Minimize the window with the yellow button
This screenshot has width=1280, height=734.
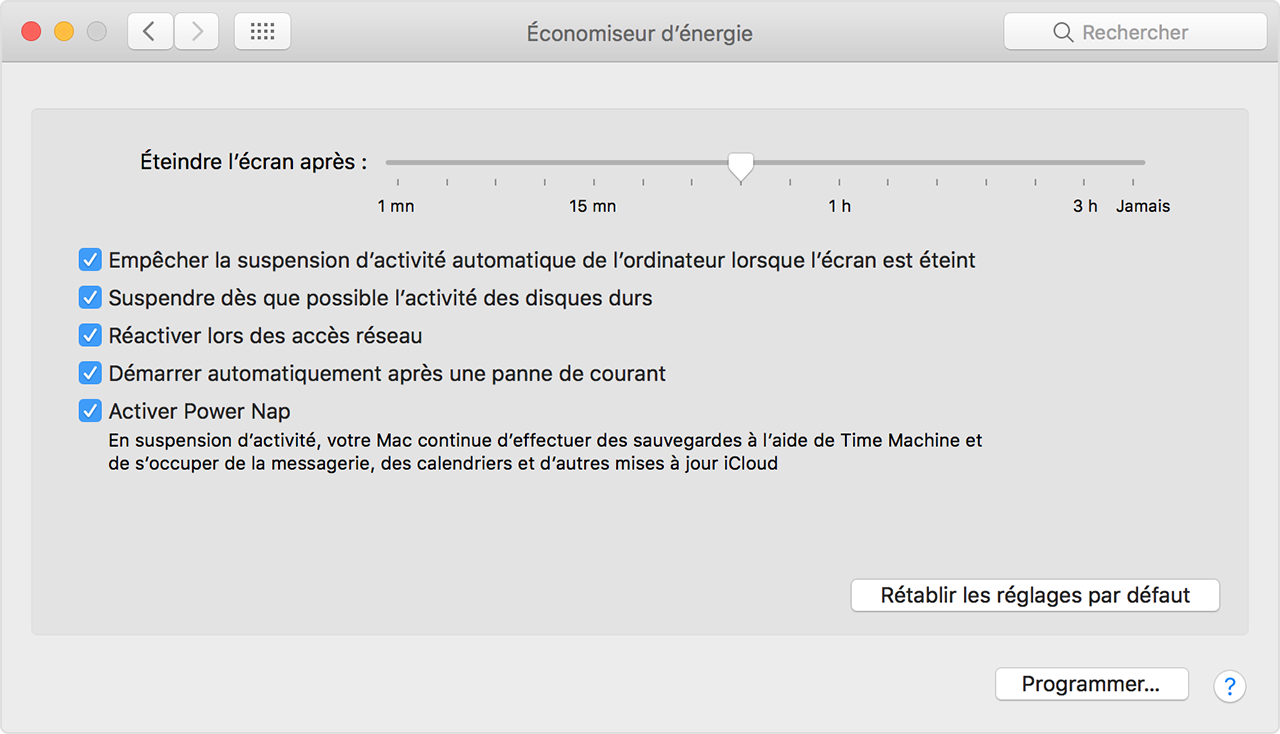(64, 32)
